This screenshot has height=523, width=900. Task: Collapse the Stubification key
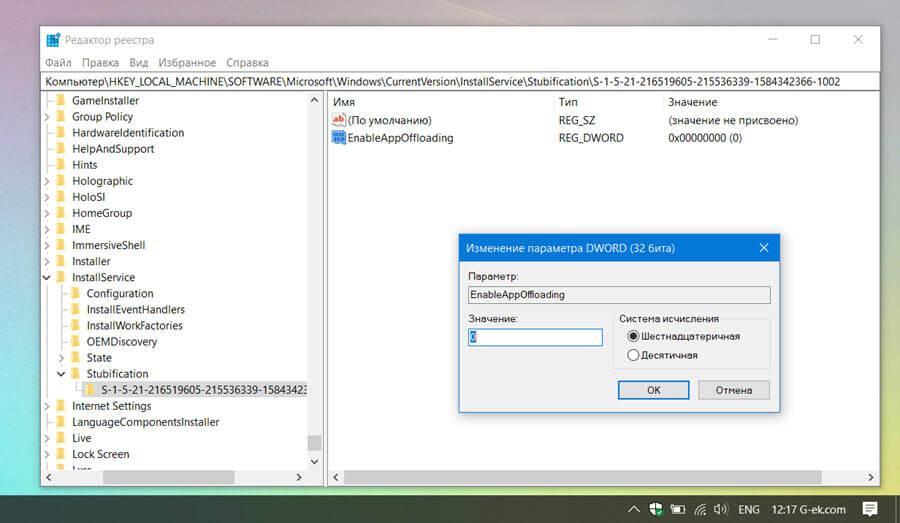61,374
